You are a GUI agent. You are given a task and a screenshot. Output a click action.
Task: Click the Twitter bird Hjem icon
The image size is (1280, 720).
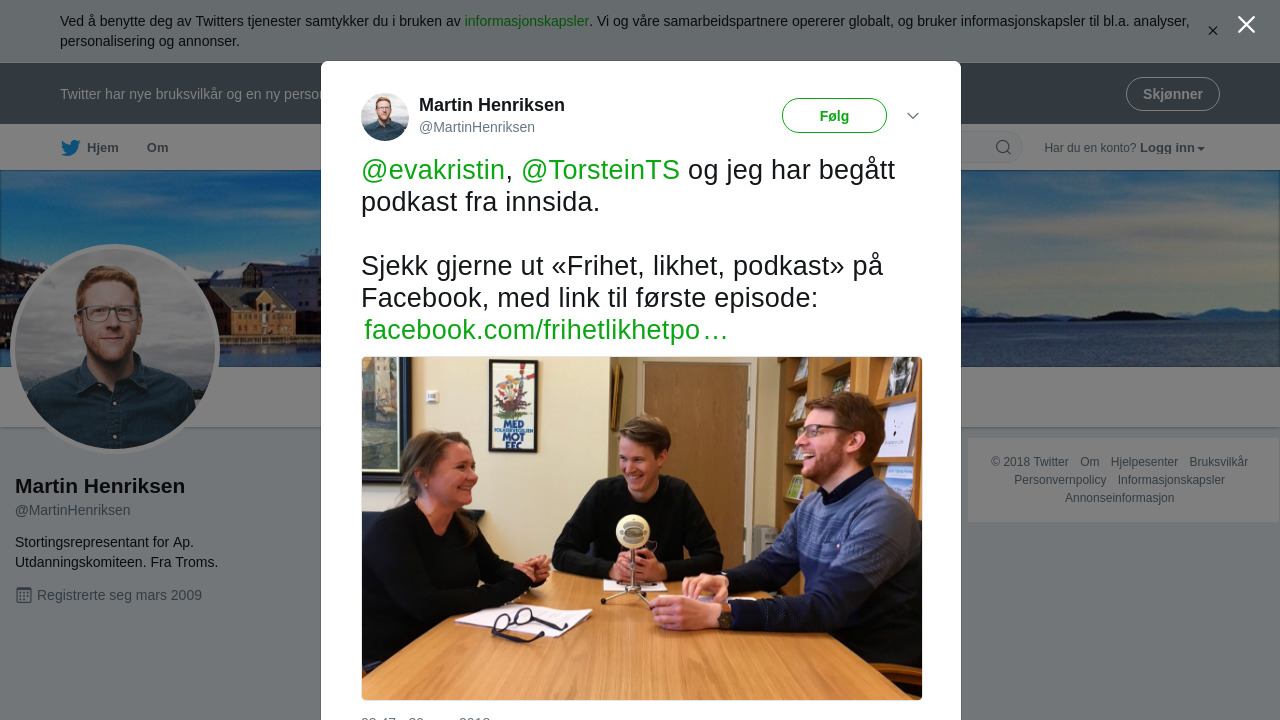[x=70, y=148]
